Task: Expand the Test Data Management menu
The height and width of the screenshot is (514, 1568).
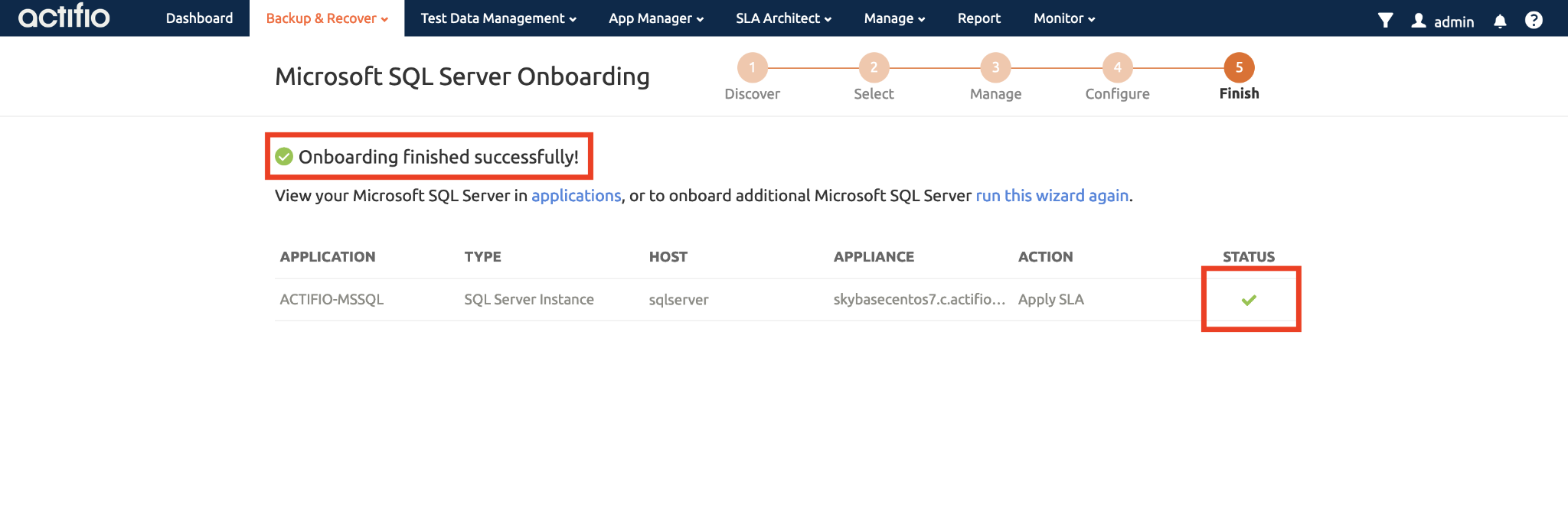Action: (498, 18)
